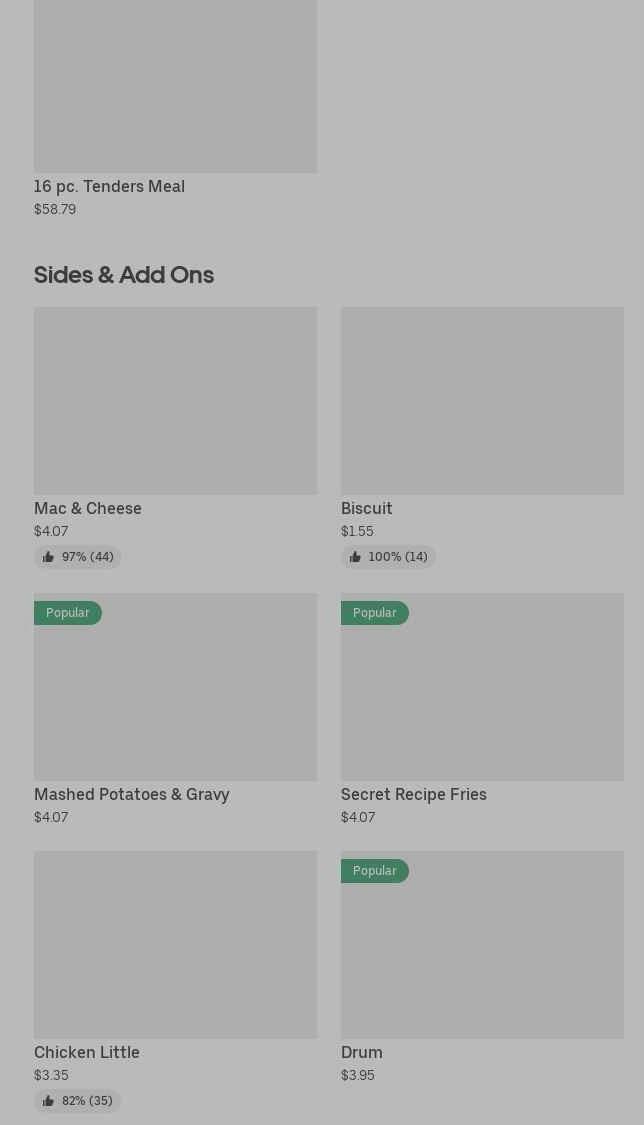
Task: Click the Biscuit item name
Action: tap(366, 508)
